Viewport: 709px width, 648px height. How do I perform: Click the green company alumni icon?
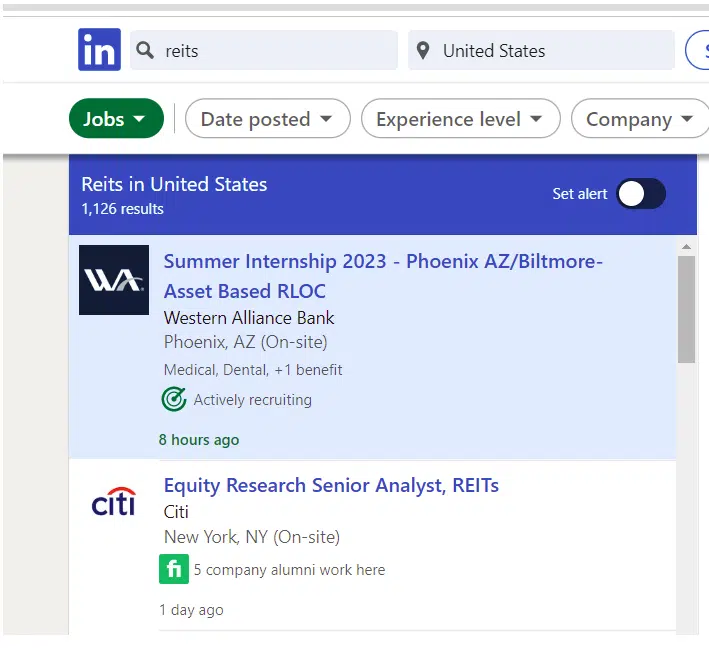click(x=174, y=570)
